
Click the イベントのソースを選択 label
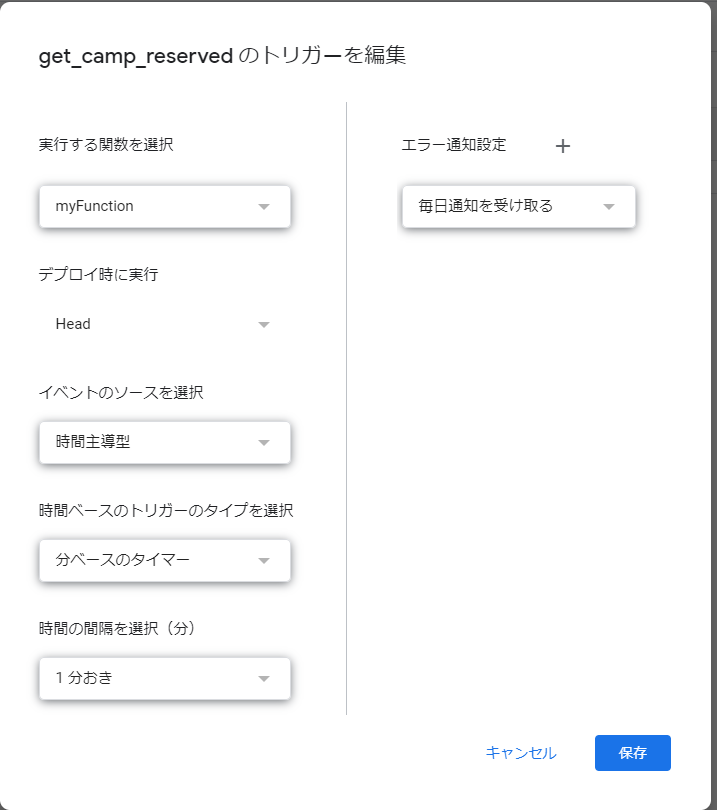(121, 393)
